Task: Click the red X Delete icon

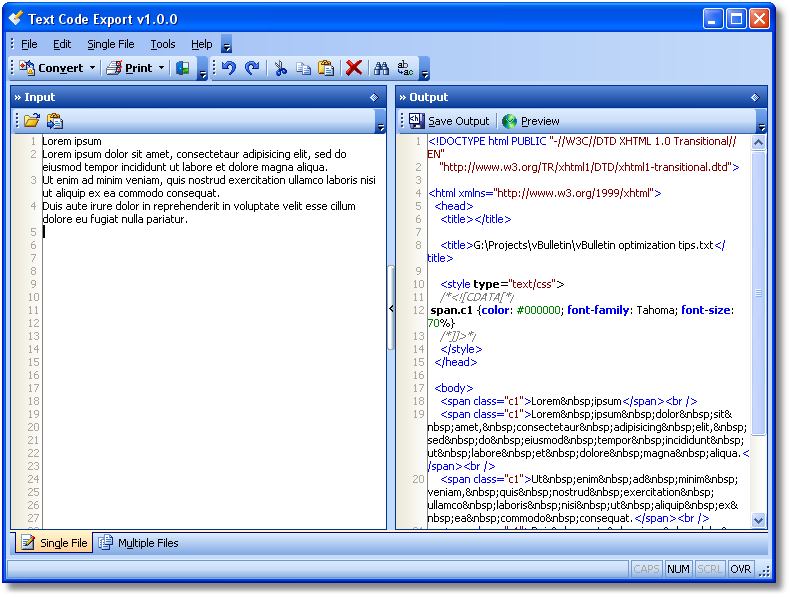Action: (354, 68)
